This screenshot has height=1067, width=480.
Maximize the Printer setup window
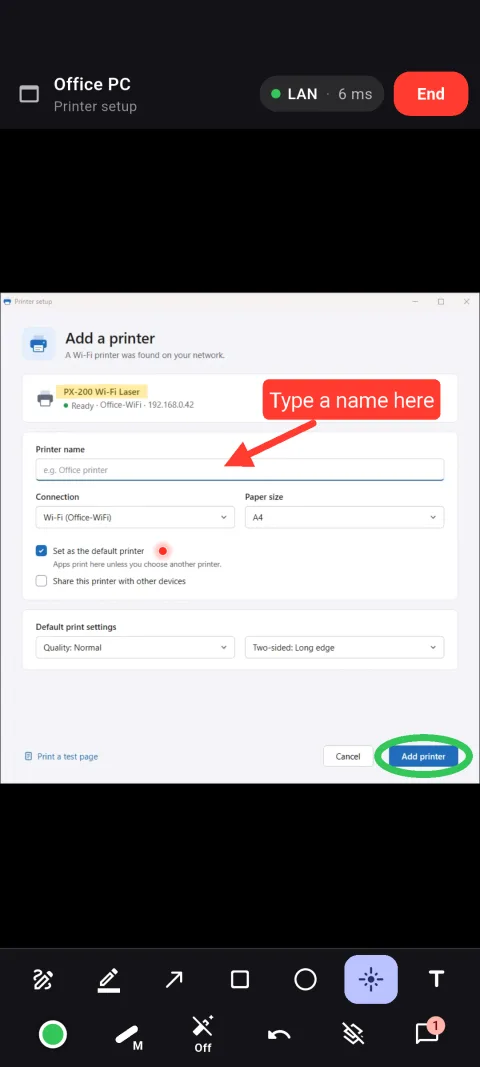[x=441, y=301]
